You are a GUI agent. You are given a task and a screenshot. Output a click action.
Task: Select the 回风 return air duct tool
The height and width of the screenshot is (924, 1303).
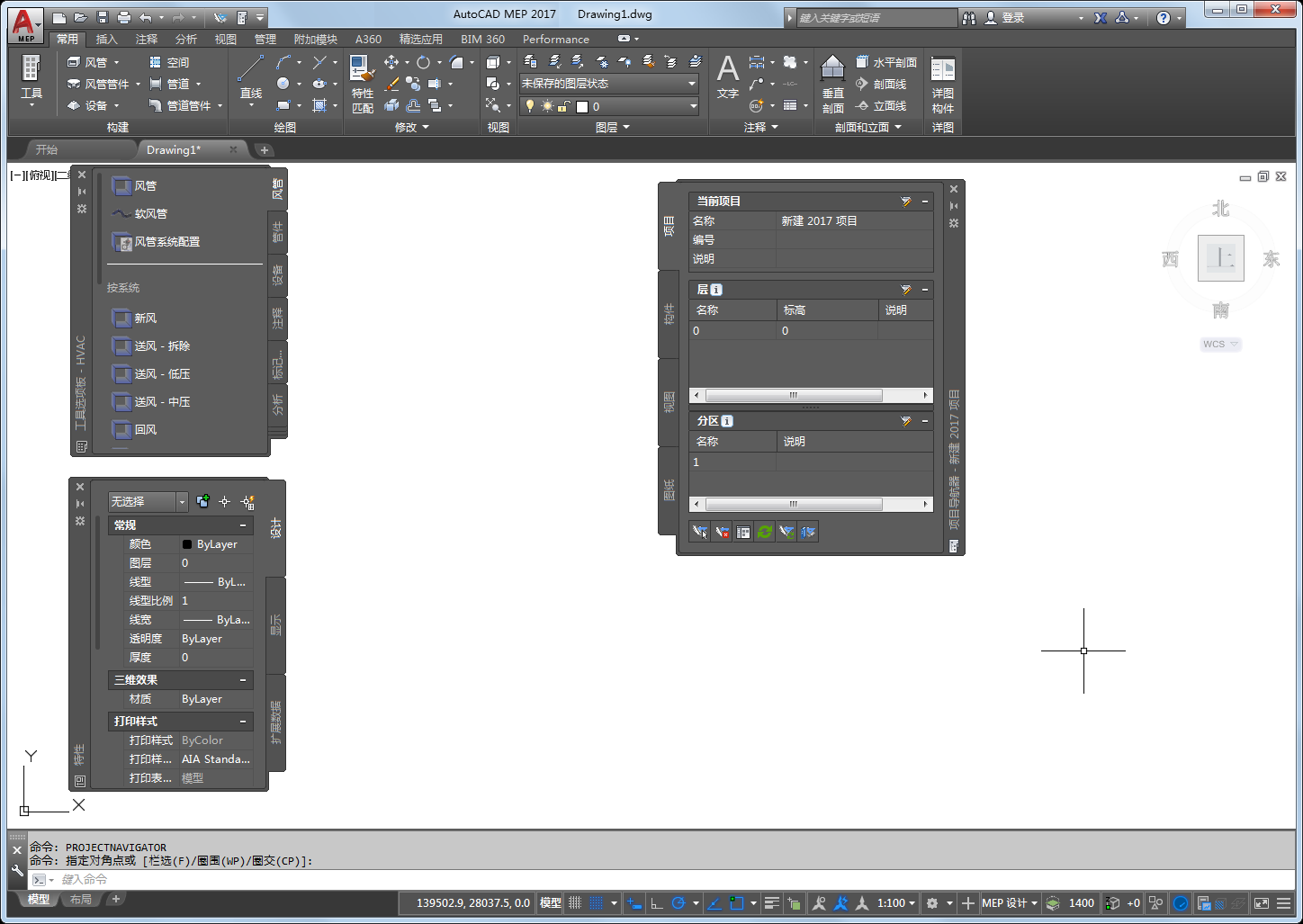(x=134, y=430)
